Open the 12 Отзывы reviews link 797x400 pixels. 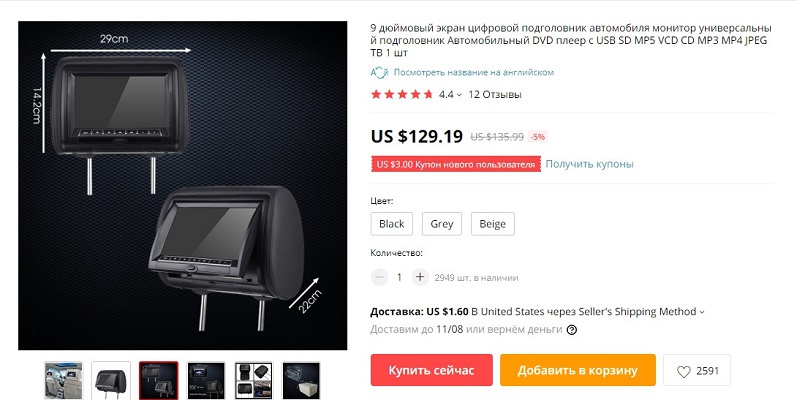click(x=495, y=95)
